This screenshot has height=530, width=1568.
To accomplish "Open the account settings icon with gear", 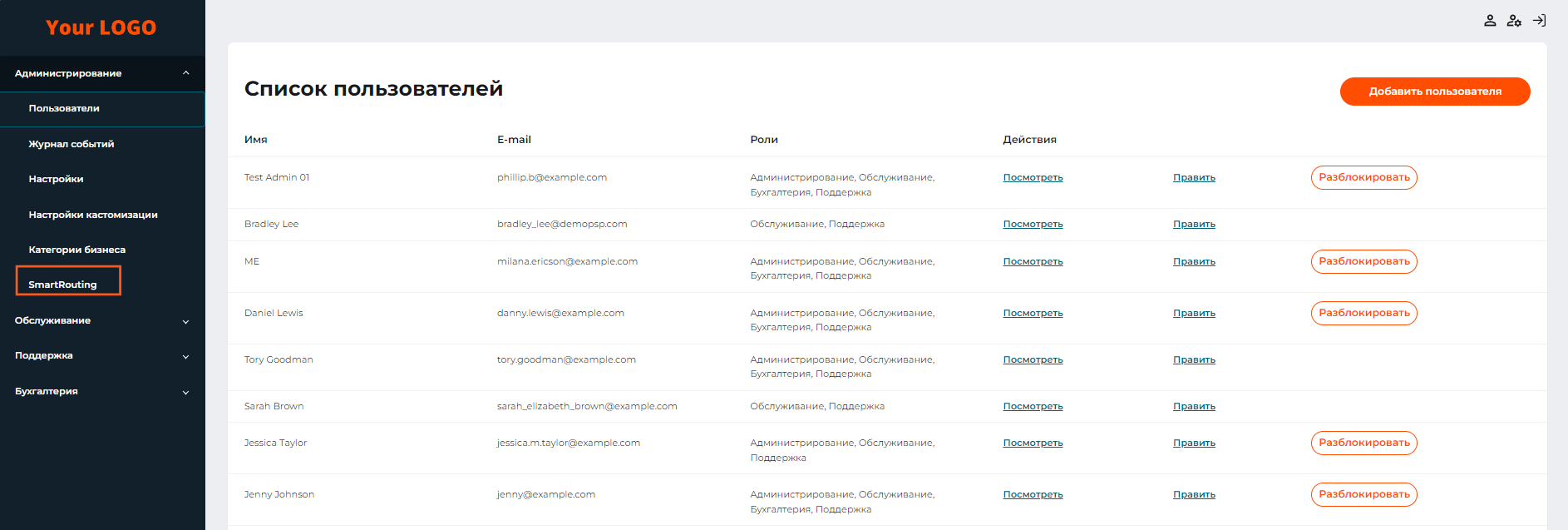I will click(x=1514, y=21).
